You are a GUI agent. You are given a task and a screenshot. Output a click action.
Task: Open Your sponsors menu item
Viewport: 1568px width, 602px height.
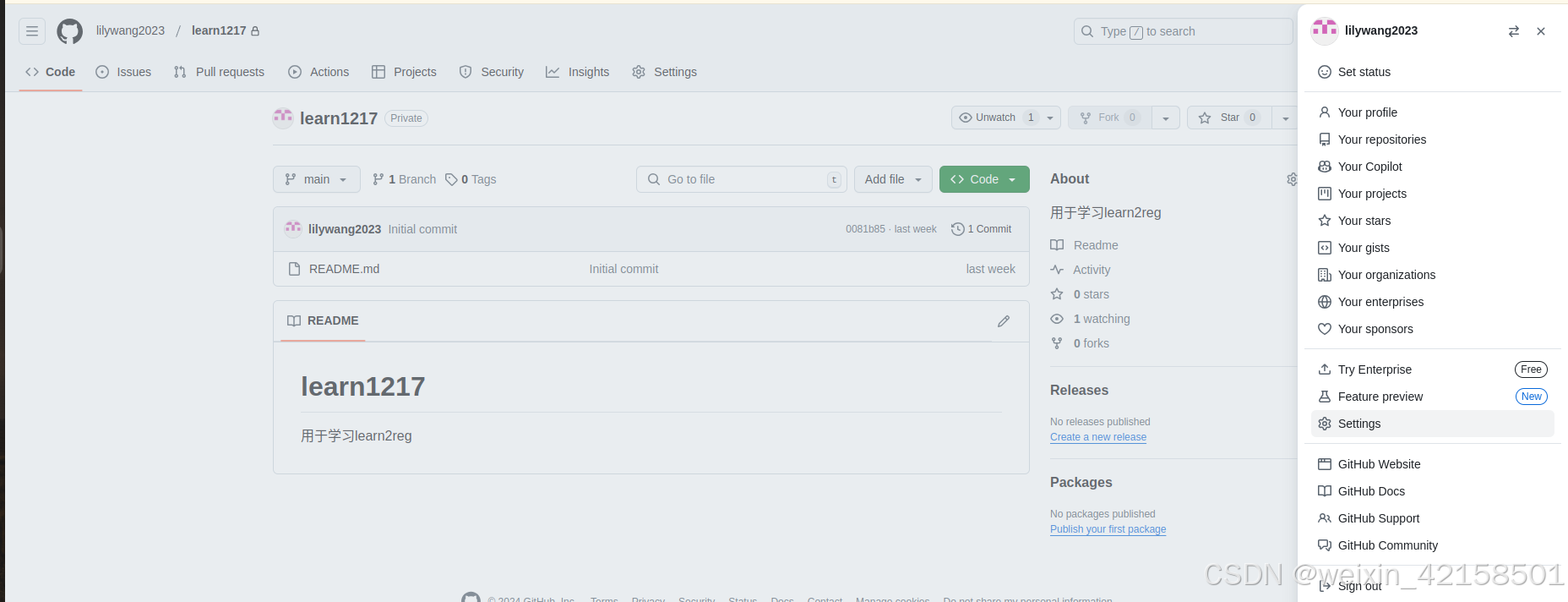click(1433, 329)
